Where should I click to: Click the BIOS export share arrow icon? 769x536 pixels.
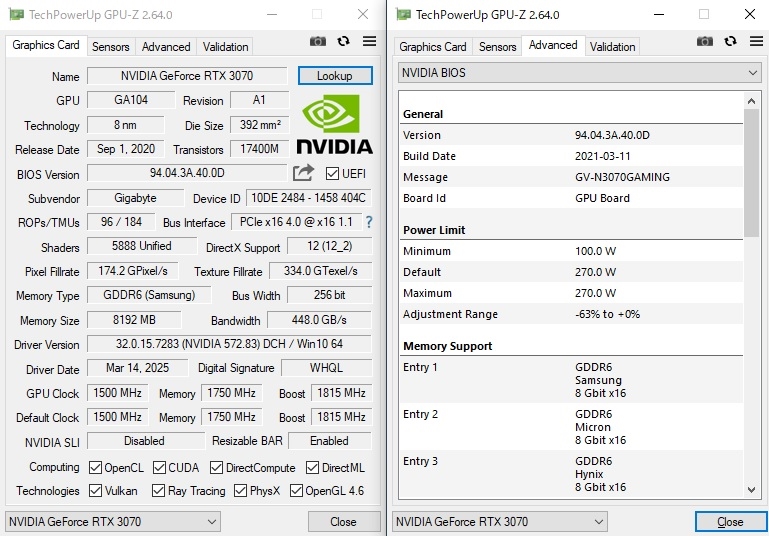(303, 173)
